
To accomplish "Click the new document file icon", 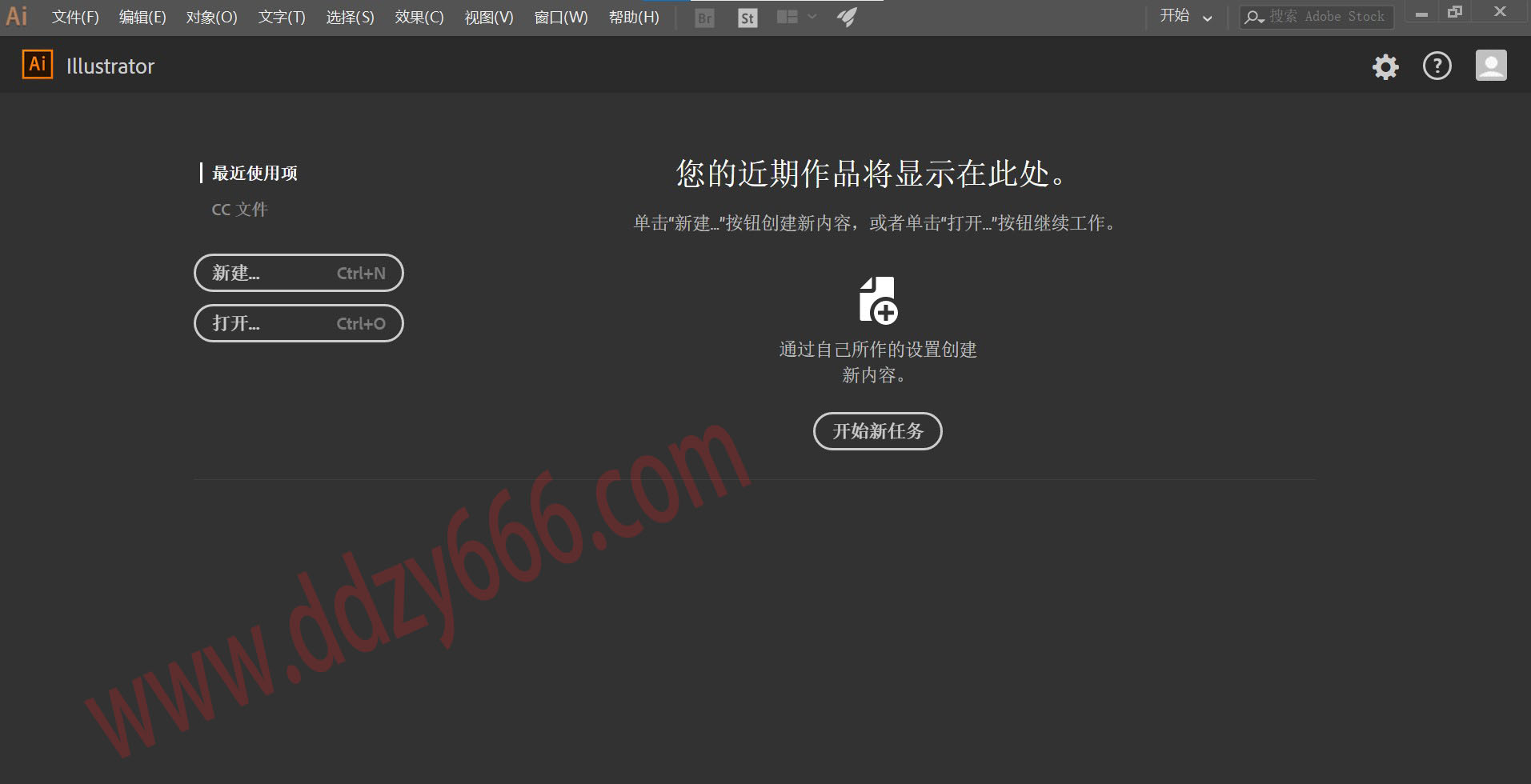I will click(x=878, y=300).
